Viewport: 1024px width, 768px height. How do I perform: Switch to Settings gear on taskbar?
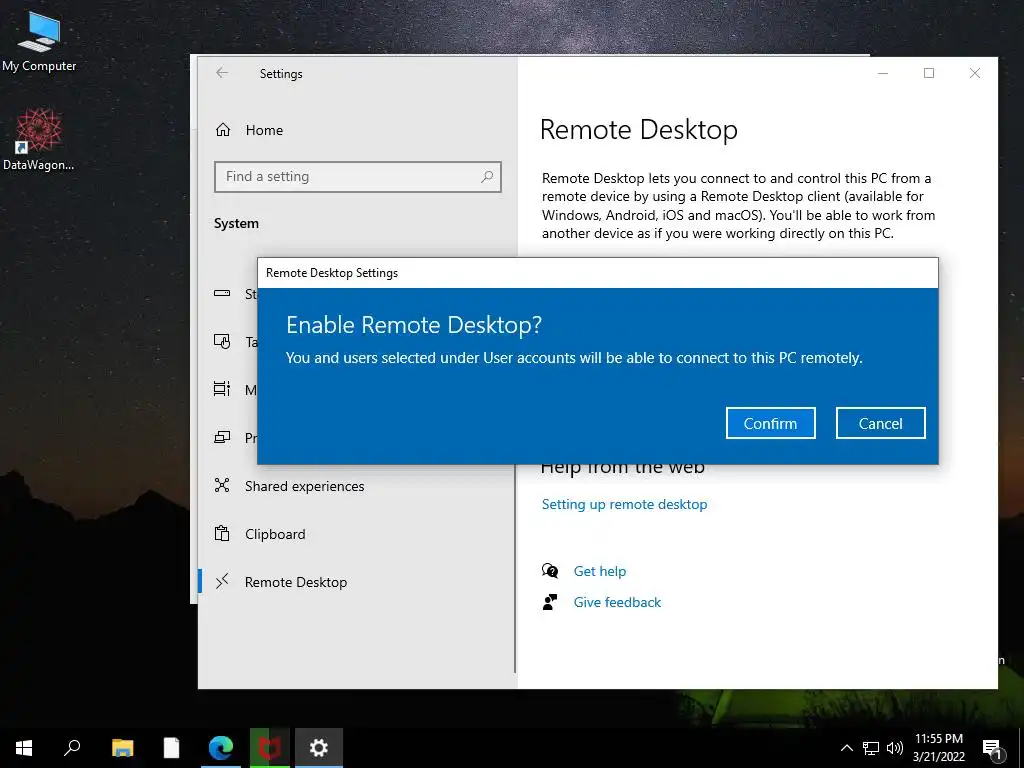tap(319, 748)
